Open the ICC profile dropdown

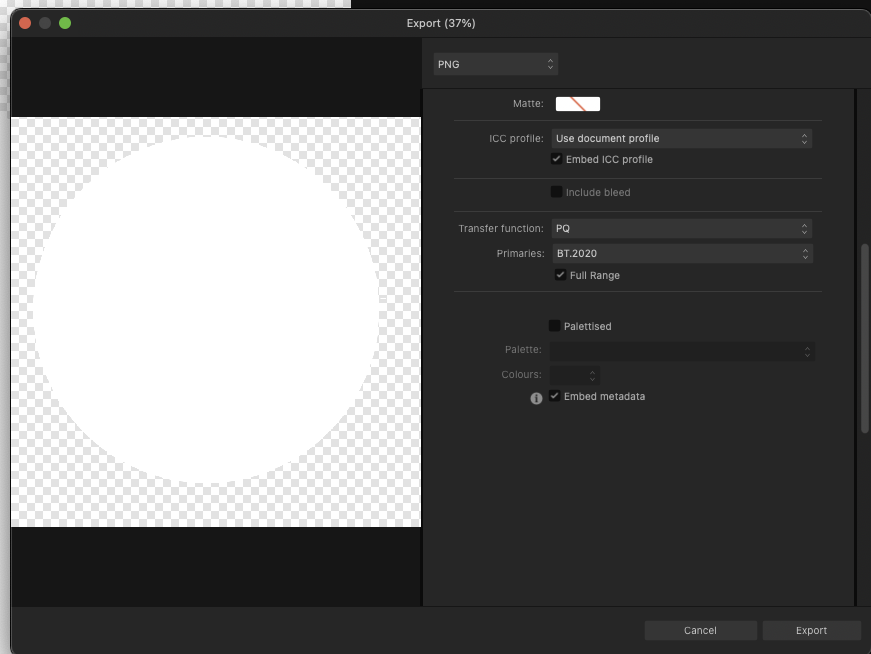(682, 138)
